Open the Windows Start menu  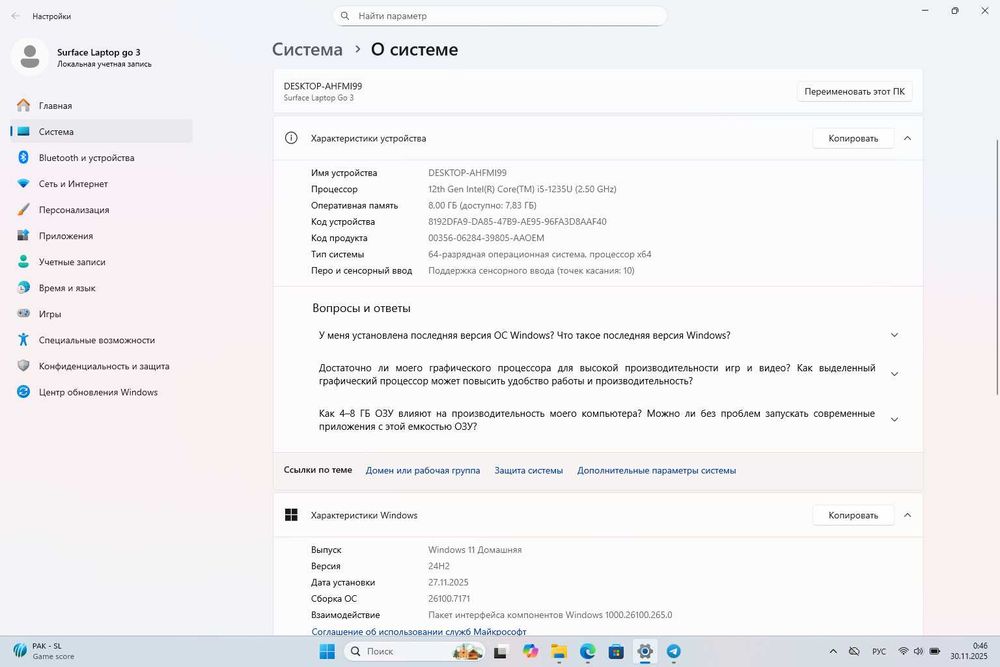coord(327,651)
